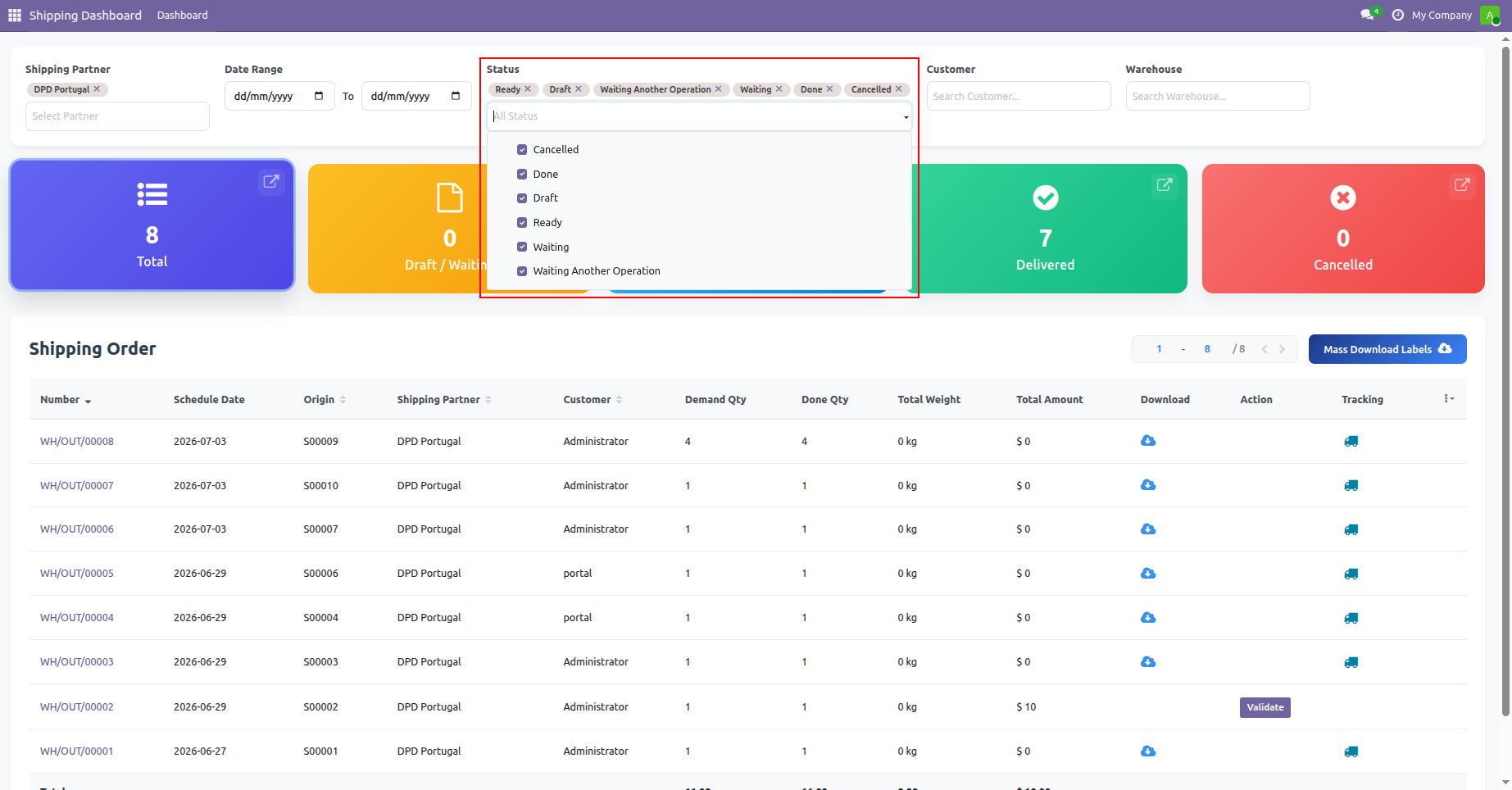Image resolution: width=1512 pixels, height=790 pixels.
Task: Open the My Company switcher
Action: pos(1442,16)
